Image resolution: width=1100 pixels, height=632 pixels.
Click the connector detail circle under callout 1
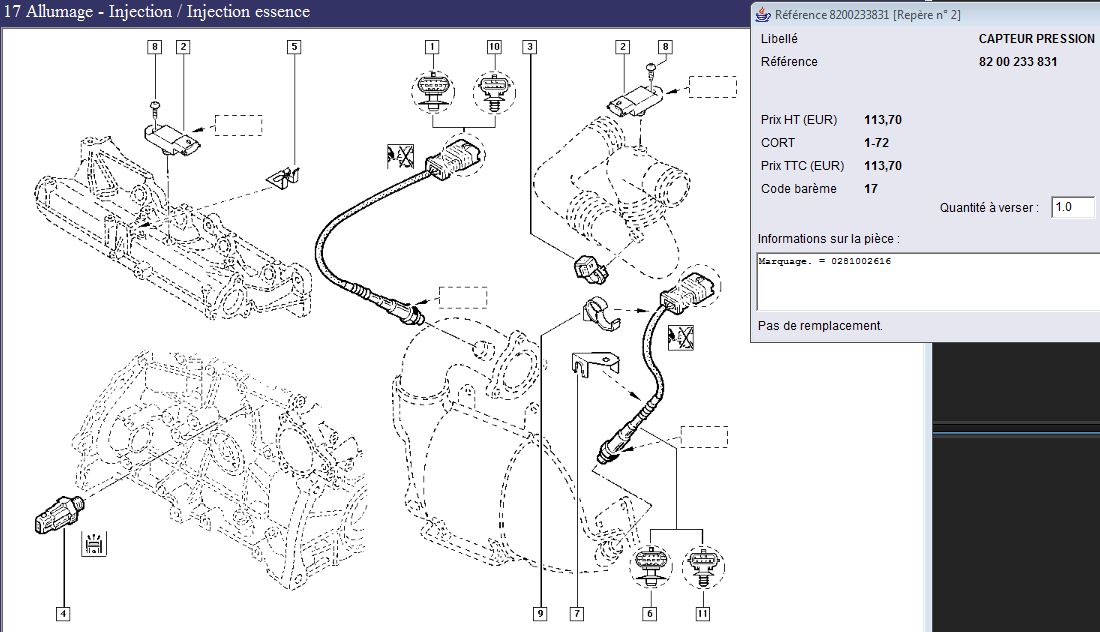click(x=433, y=92)
